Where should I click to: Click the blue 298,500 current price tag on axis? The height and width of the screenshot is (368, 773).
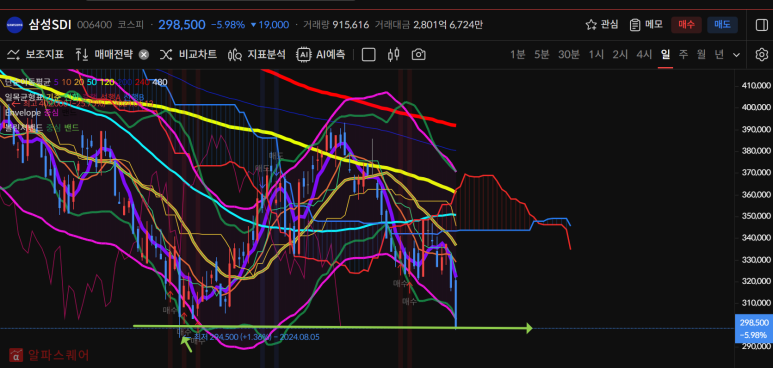(754, 329)
